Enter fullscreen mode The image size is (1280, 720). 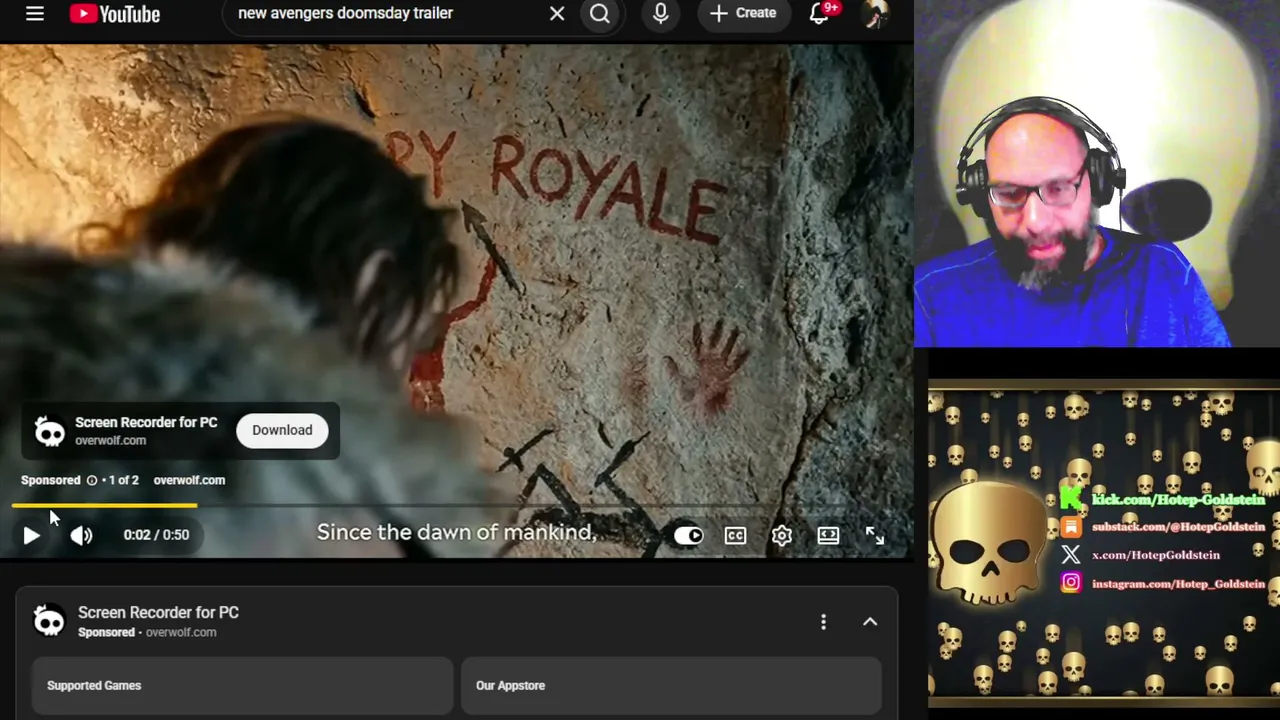[875, 535]
